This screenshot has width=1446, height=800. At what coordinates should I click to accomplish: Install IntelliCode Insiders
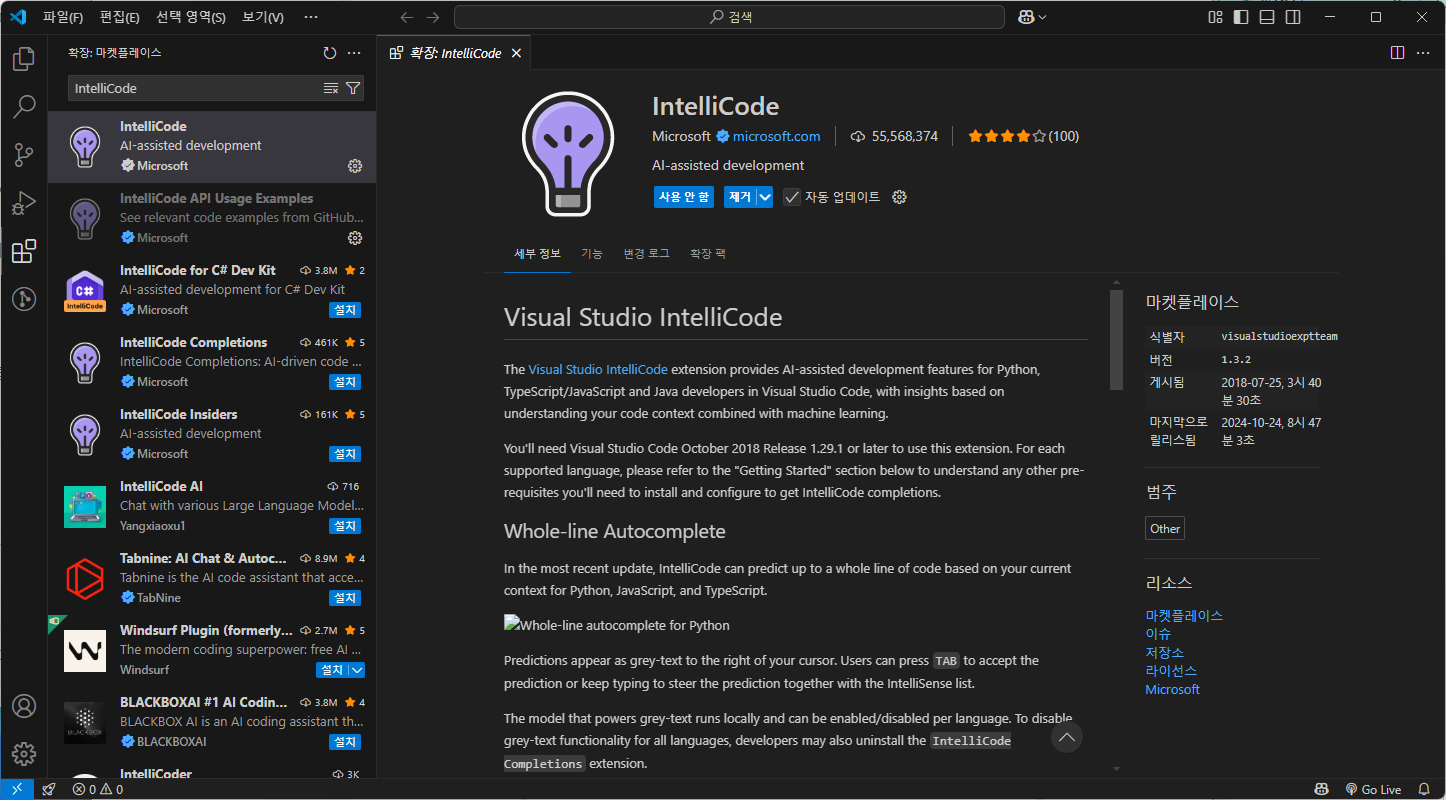tap(345, 454)
